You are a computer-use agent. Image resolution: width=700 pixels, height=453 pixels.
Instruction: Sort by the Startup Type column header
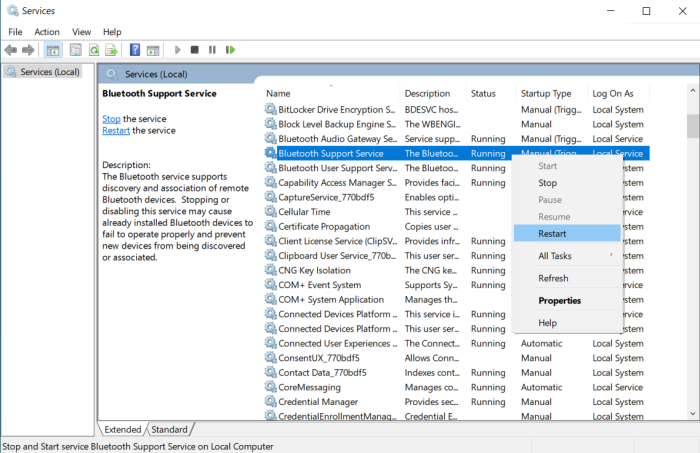[552, 93]
